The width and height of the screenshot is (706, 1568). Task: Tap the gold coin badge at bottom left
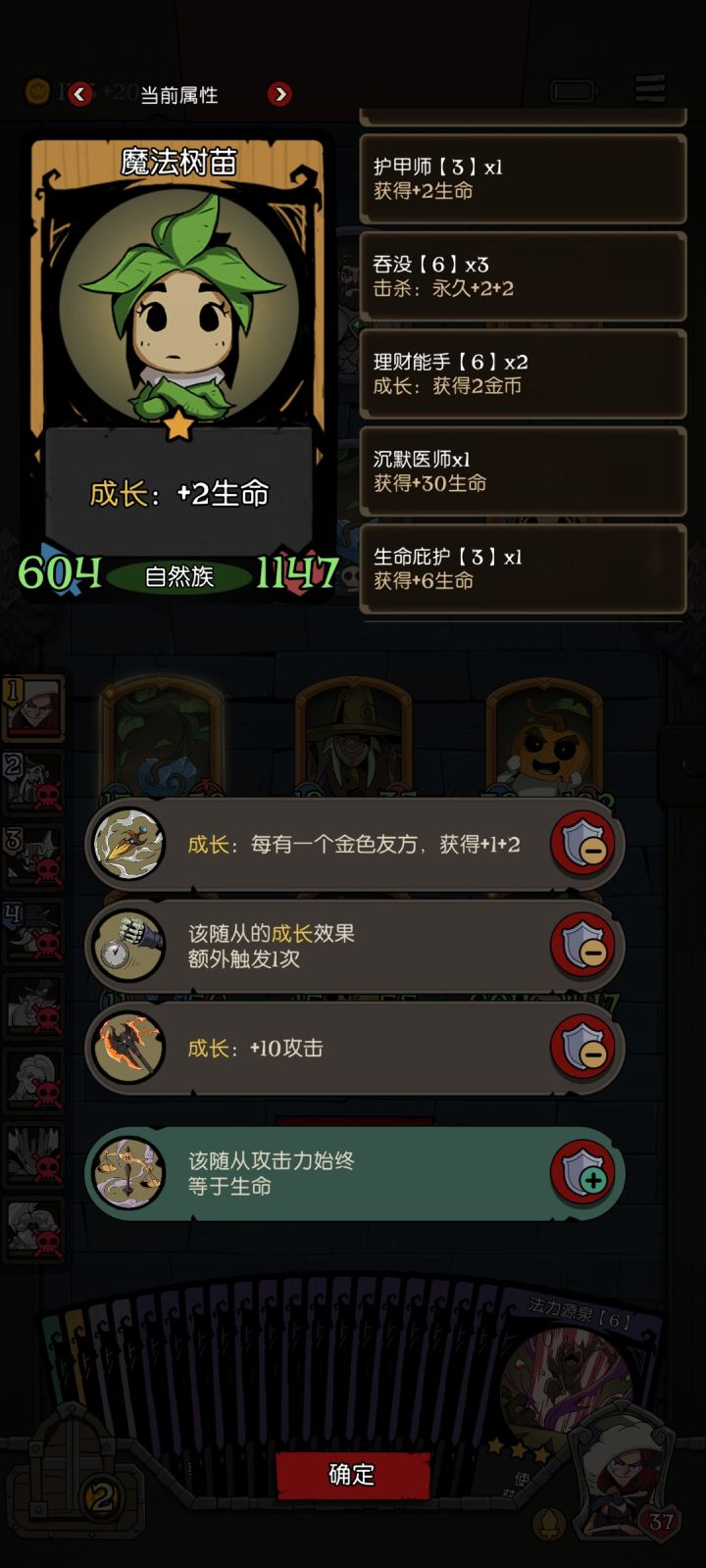101,1496
